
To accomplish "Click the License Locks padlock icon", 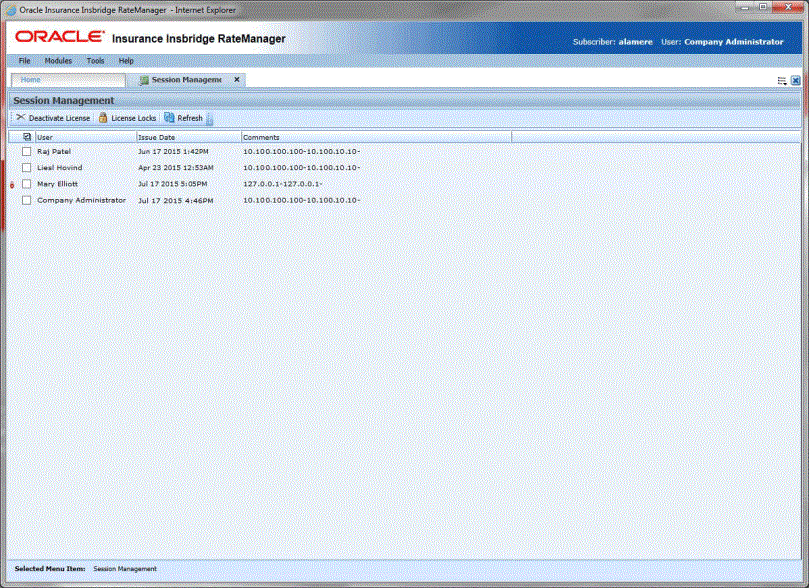I will tap(104, 116).
